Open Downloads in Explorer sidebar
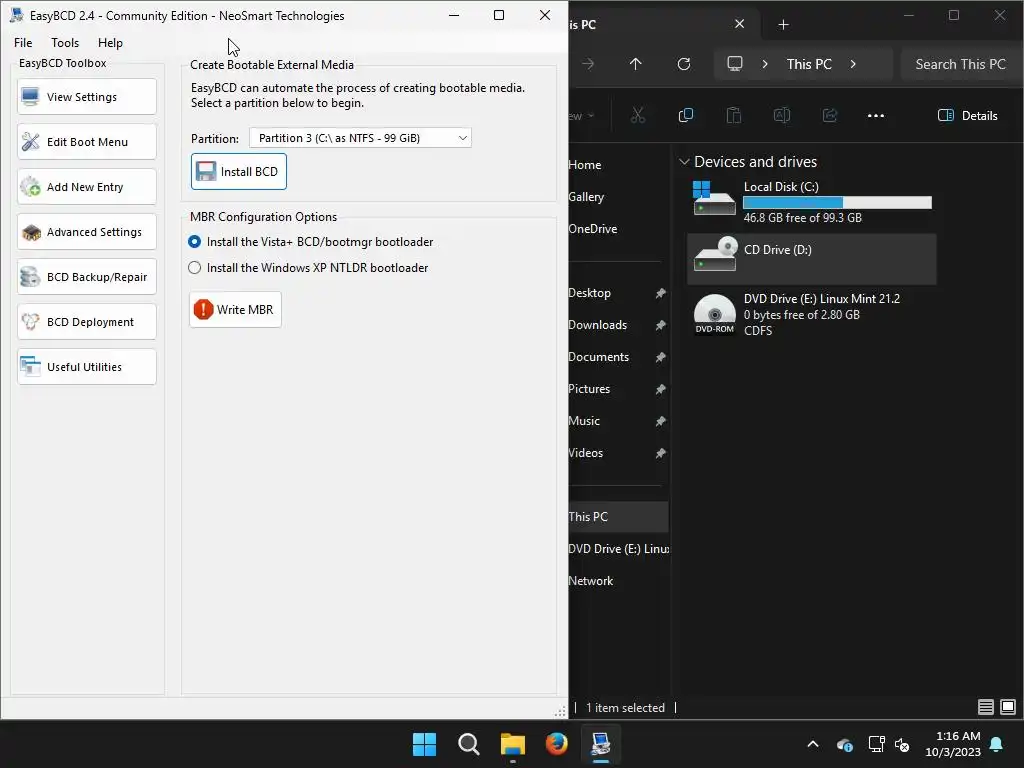Image resolution: width=1024 pixels, height=768 pixels. tap(598, 325)
